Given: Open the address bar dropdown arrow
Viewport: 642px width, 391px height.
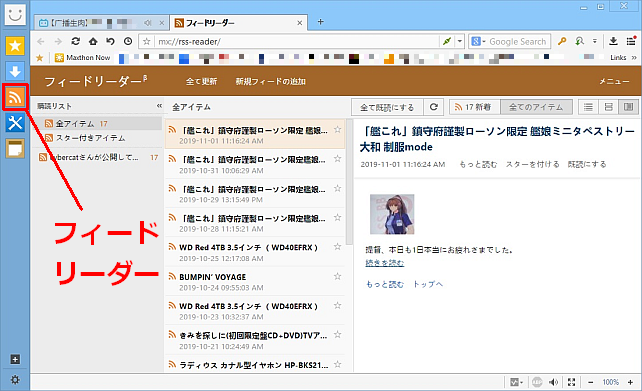Looking at the screenshot, I should point(459,41).
